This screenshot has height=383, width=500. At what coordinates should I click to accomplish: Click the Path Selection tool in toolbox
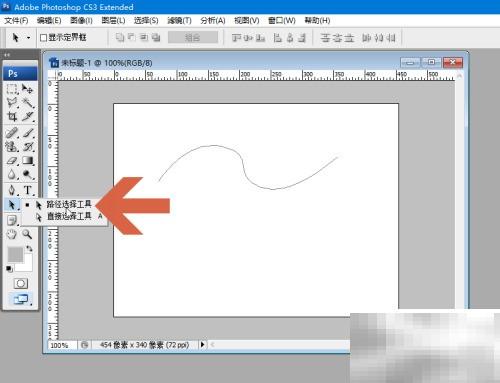tap(12, 204)
